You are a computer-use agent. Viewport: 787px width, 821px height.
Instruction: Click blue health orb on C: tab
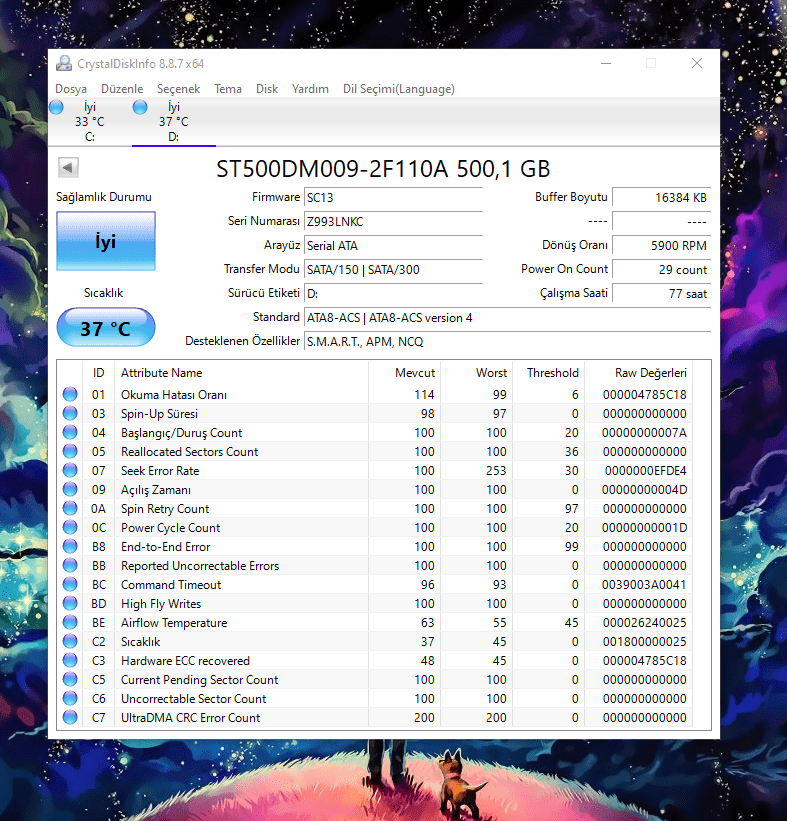pos(56,107)
